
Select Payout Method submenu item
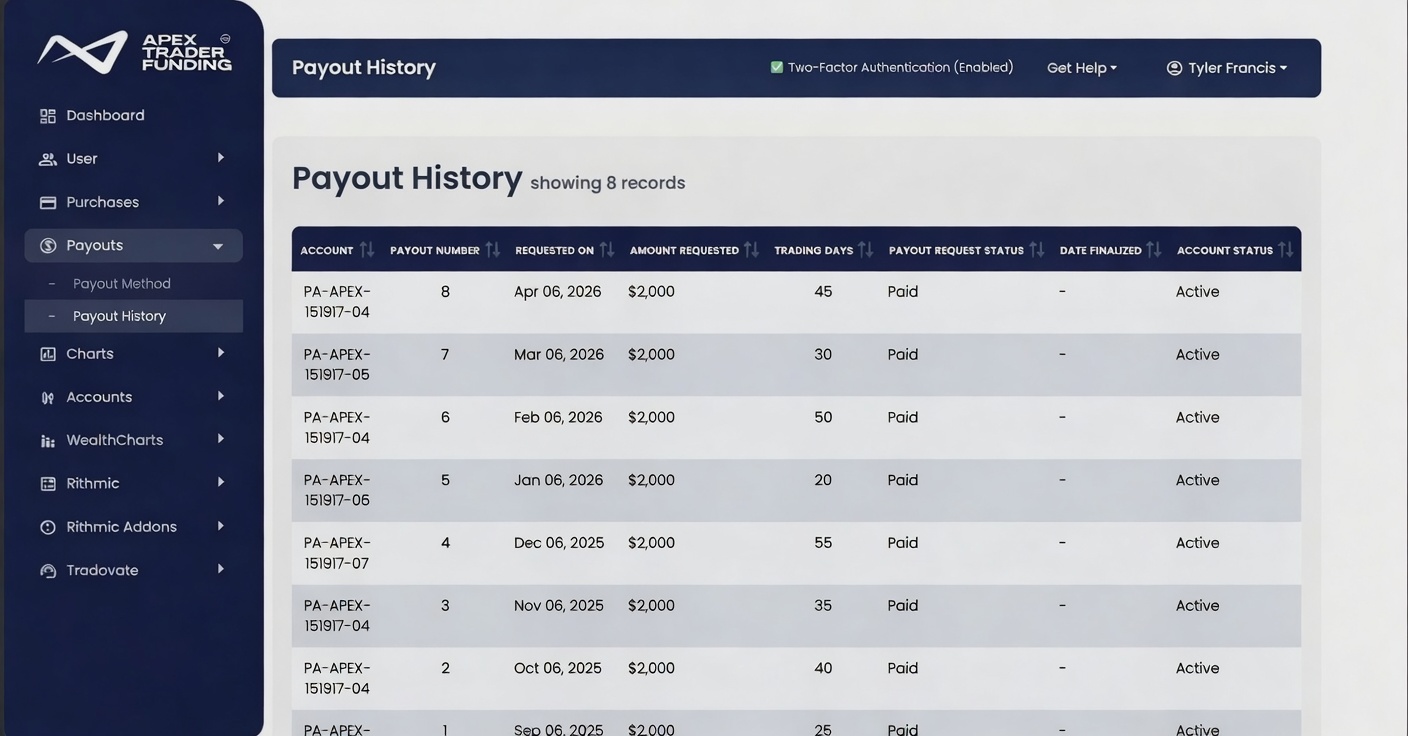tap(122, 284)
